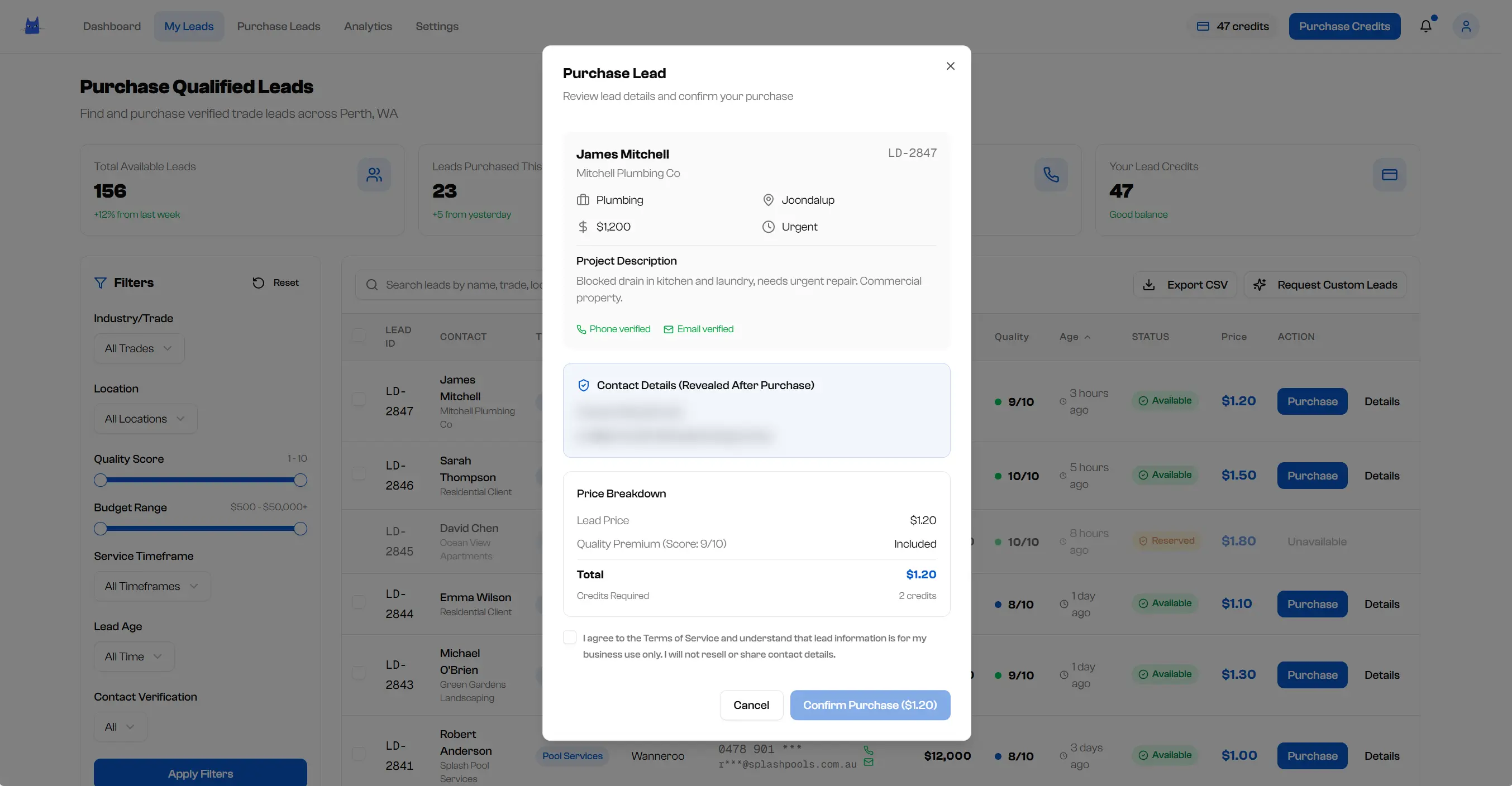
Task: Click the Reset filters circular arrow icon
Action: [x=258, y=282]
